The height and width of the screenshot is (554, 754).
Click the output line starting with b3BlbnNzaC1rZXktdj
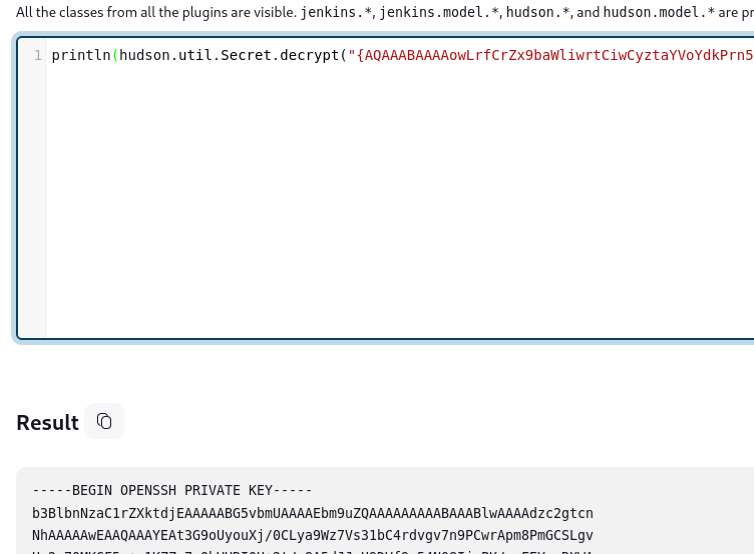coord(313,513)
